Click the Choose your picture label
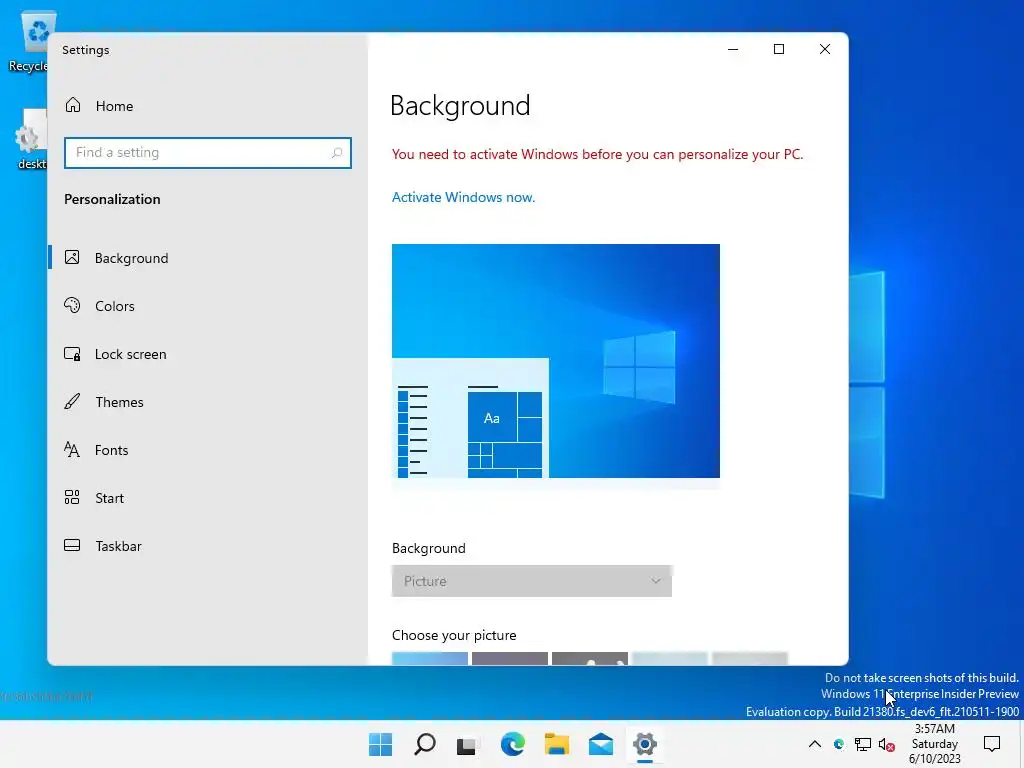Image resolution: width=1024 pixels, height=768 pixels. point(454,635)
